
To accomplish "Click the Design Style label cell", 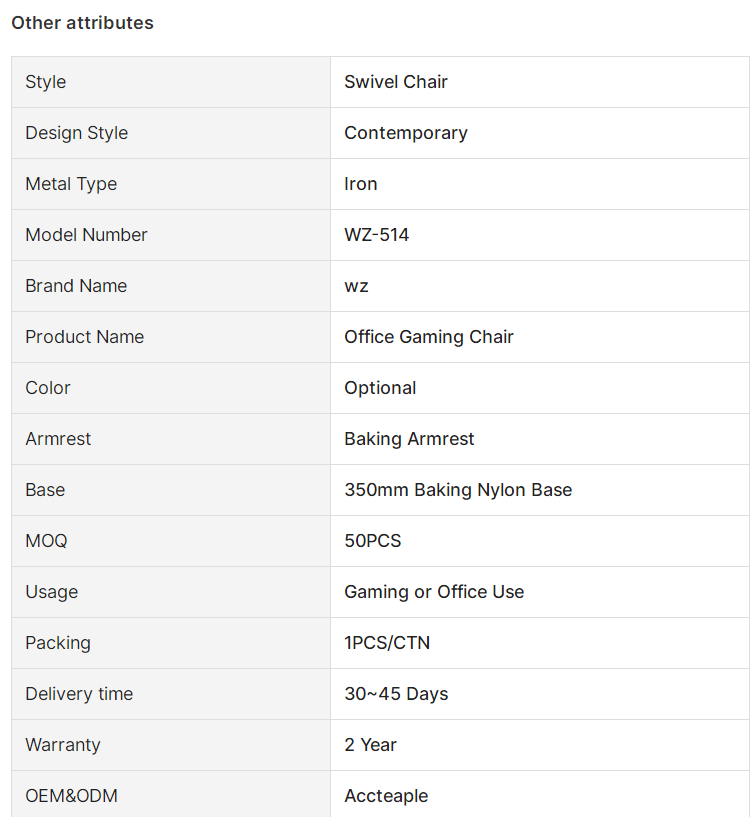I will click(171, 133).
